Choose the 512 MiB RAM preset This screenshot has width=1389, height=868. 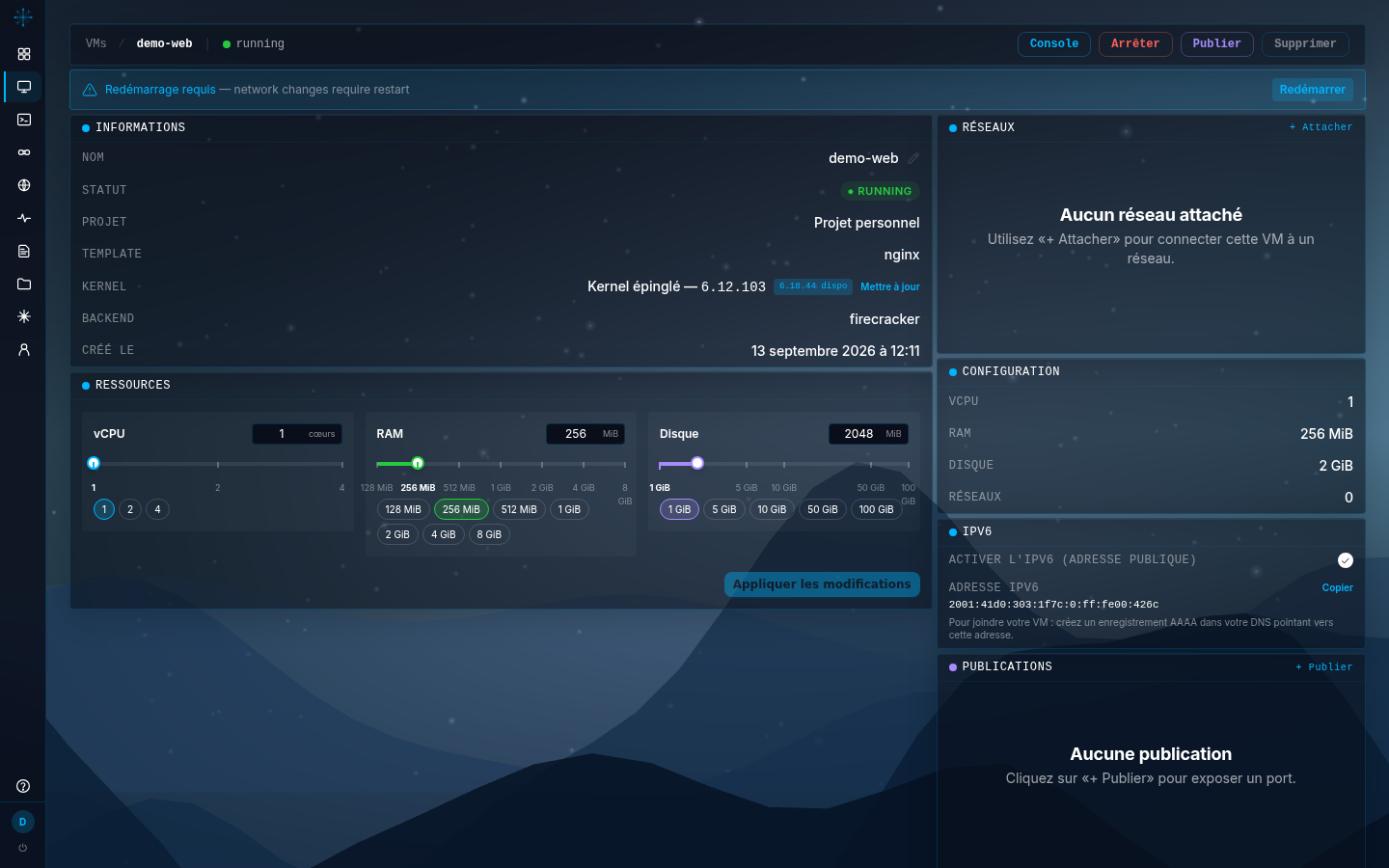[x=519, y=509]
